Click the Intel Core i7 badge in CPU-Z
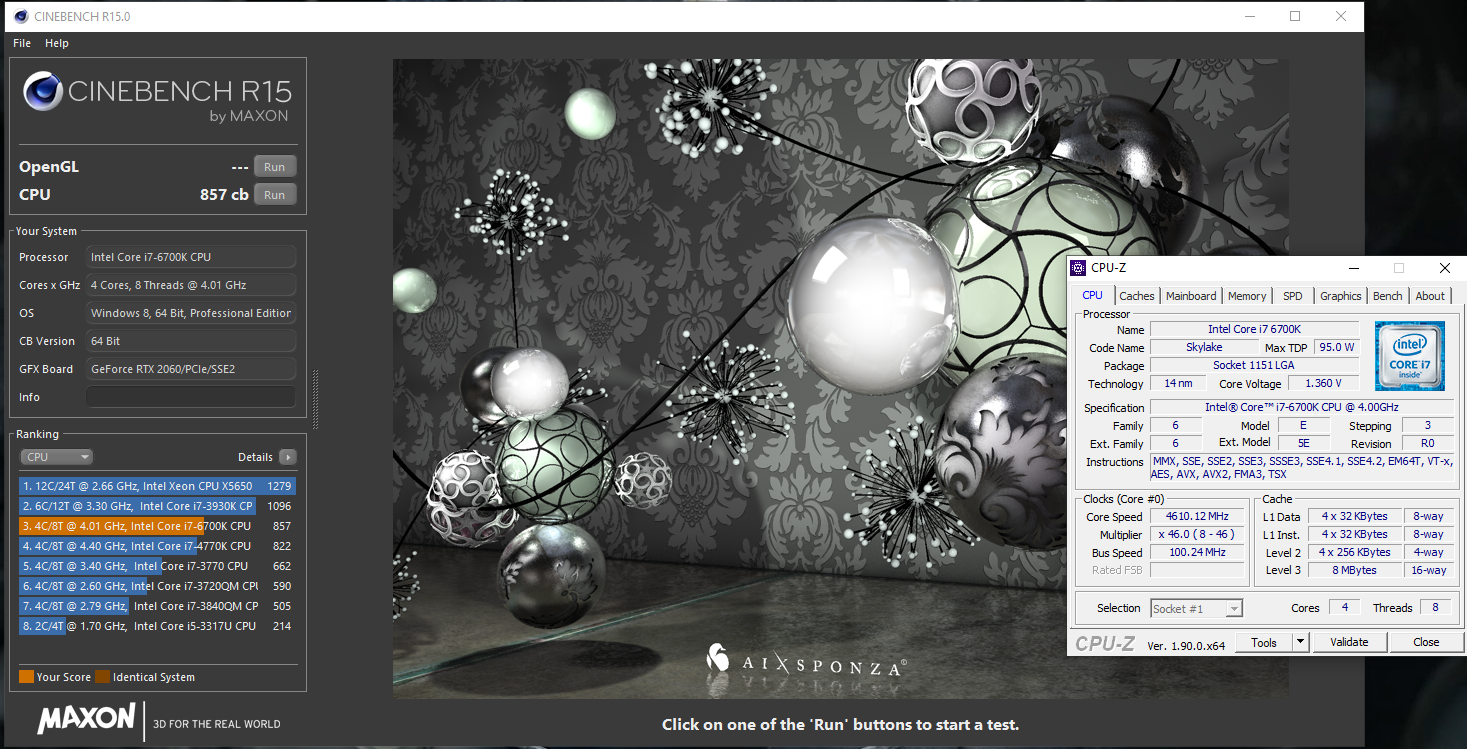The width and height of the screenshot is (1467, 749). tap(1409, 355)
